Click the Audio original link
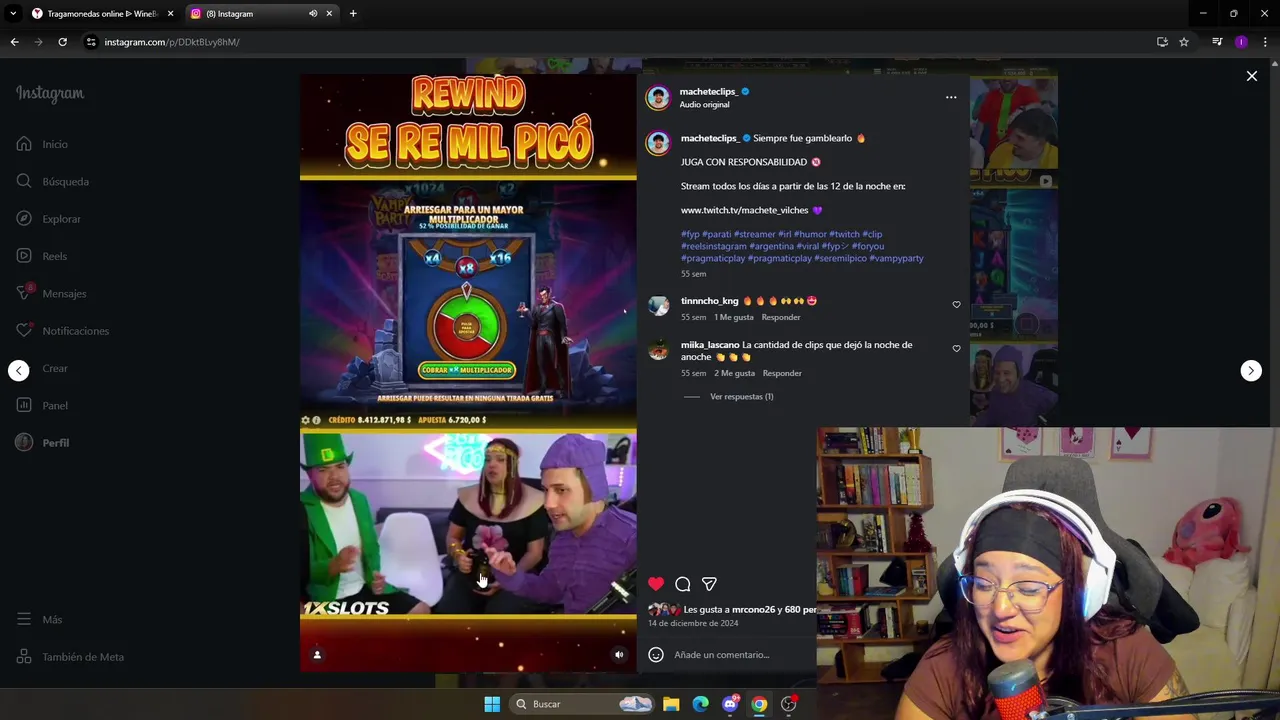This screenshot has width=1280, height=720. coord(704,105)
